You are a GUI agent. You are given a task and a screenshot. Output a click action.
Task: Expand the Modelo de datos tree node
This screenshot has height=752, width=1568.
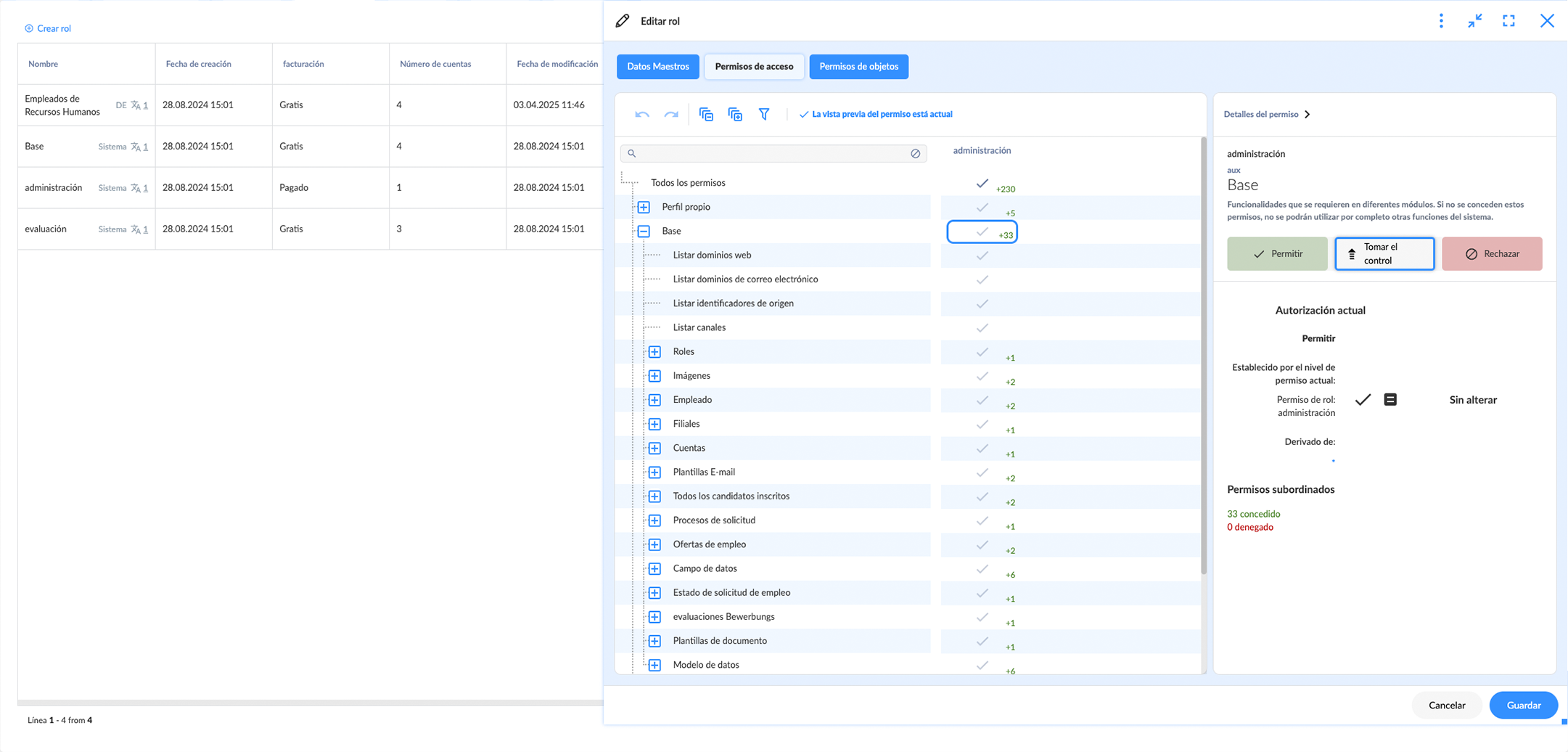point(654,665)
